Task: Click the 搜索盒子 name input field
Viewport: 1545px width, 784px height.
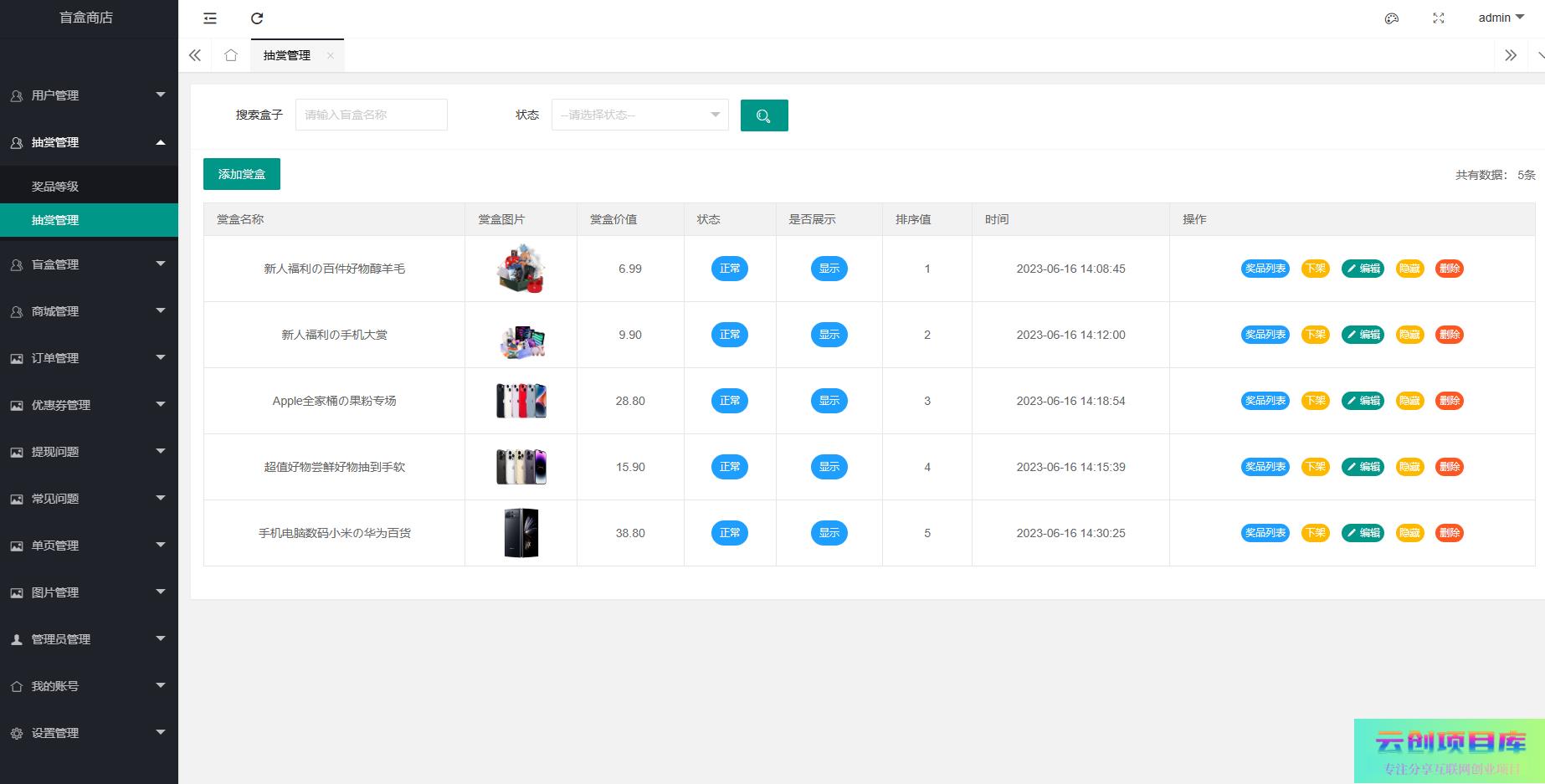Action: (371, 115)
